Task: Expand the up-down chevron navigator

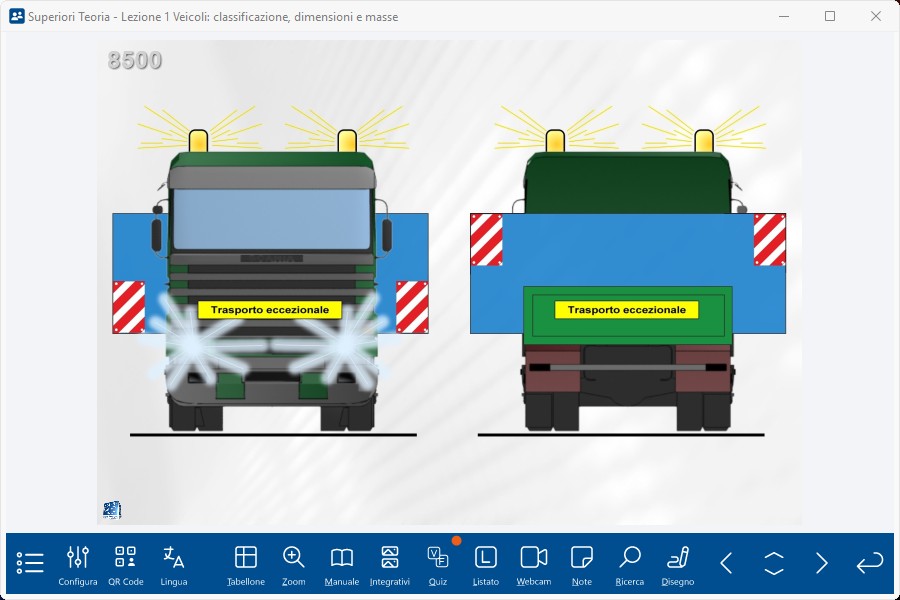Action: click(774, 563)
